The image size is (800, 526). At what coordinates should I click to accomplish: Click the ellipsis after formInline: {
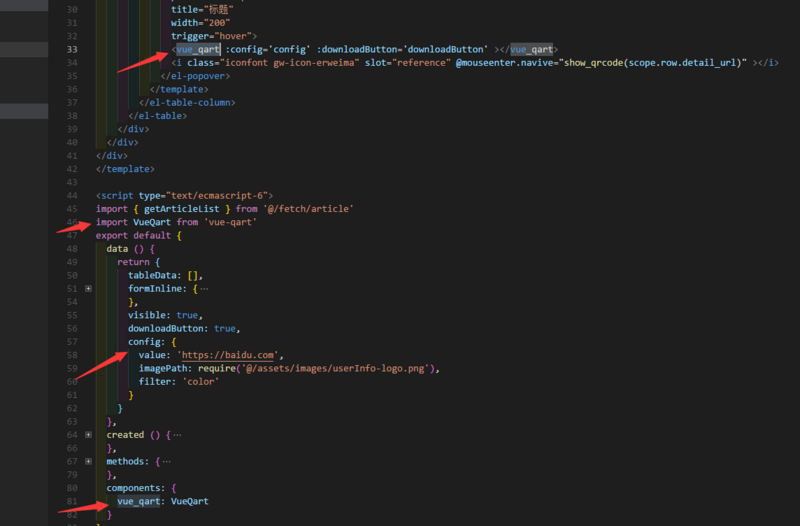(x=204, y=289)
